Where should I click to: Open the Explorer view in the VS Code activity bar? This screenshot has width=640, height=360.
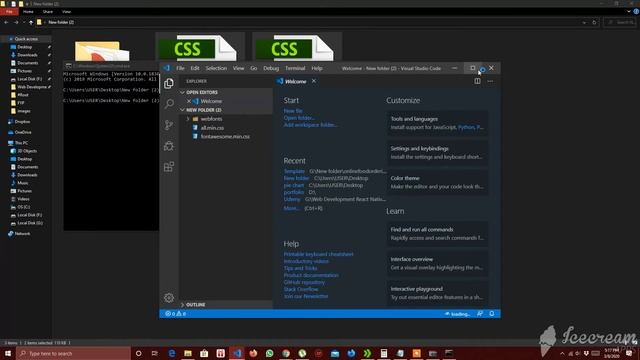(x=169, y=84)
